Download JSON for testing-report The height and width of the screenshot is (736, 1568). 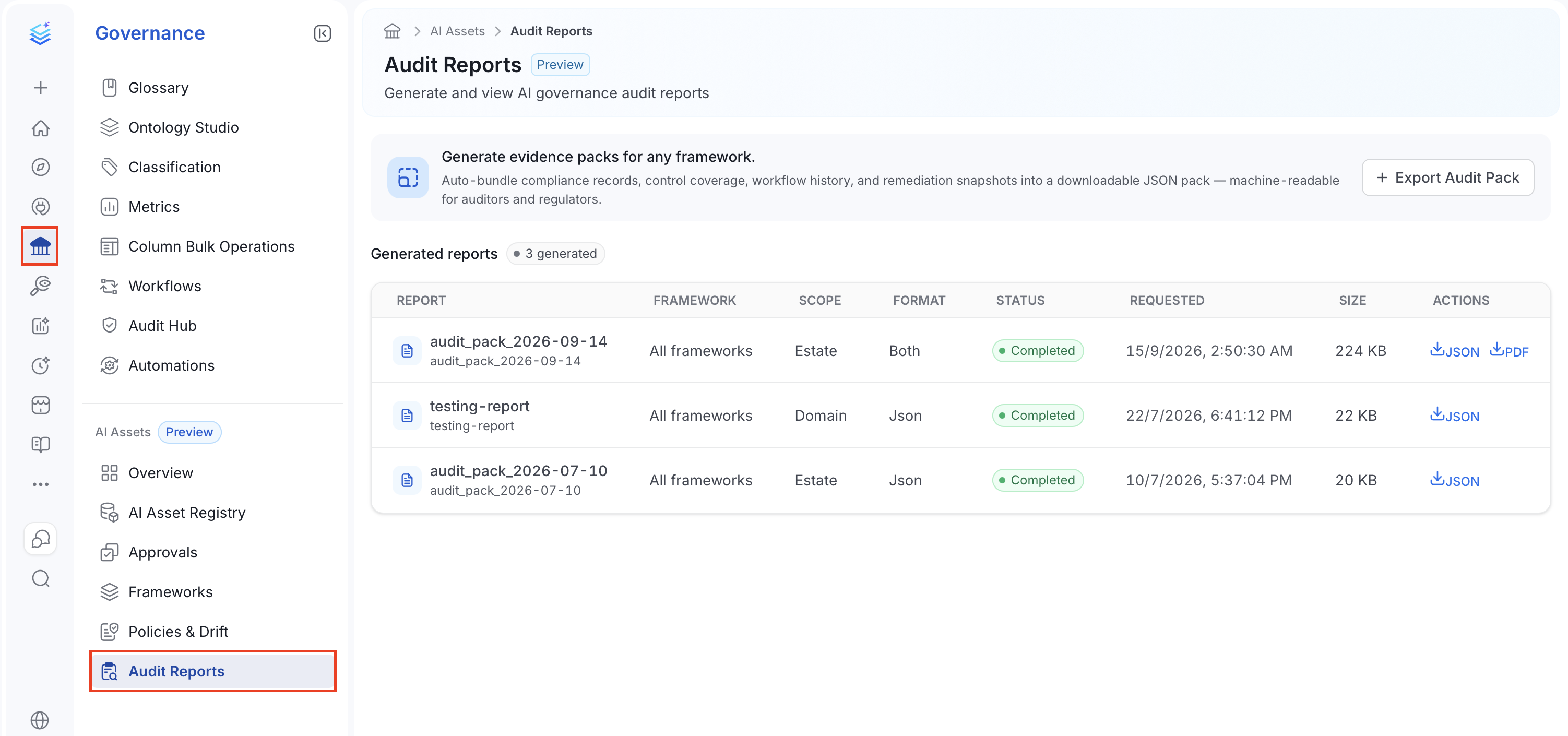point(1454,415)
